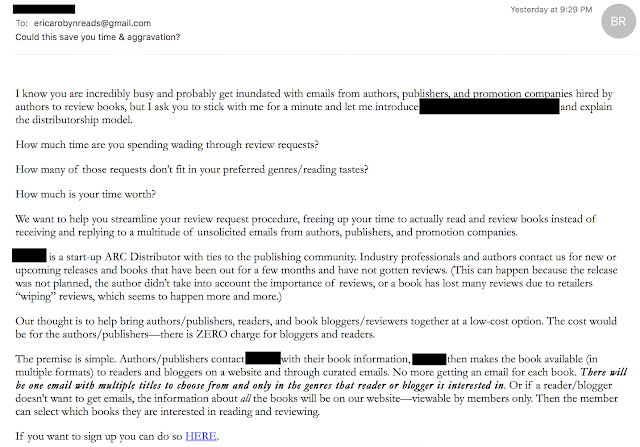Click the redacted name after "Authors/publishers contact"
Image resolution: width=640 pixels, height=447 pixels.
(x=263, y=358)
